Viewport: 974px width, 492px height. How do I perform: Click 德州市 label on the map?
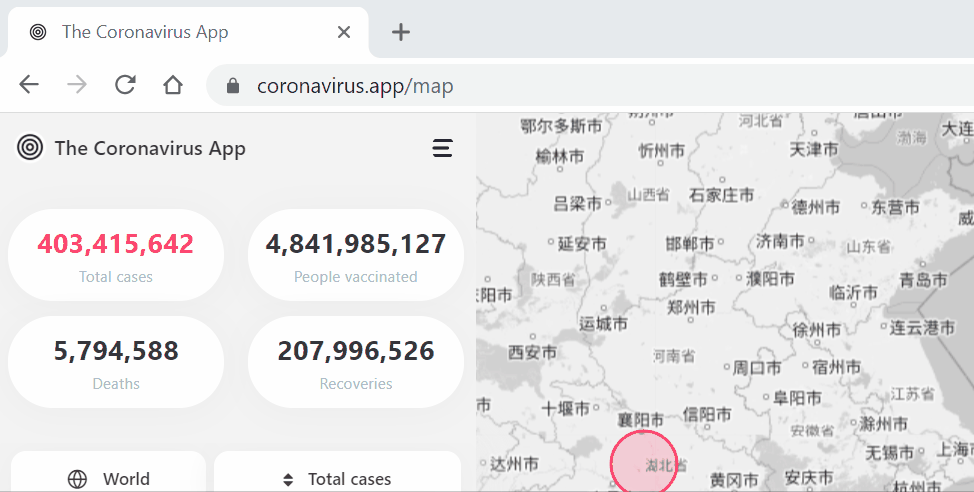click(x=816, y=207)
